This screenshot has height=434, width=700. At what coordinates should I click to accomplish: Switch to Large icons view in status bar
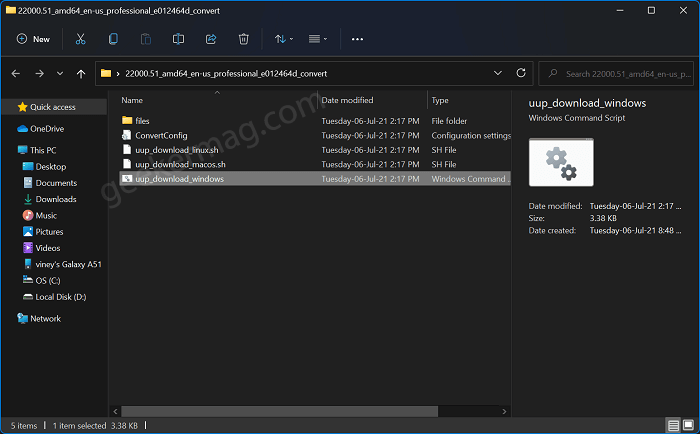[688, 425]
